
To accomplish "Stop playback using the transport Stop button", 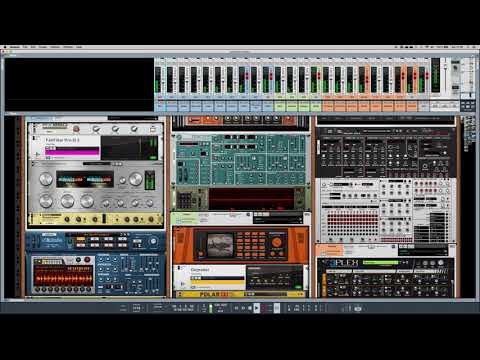I will point(250,308).
